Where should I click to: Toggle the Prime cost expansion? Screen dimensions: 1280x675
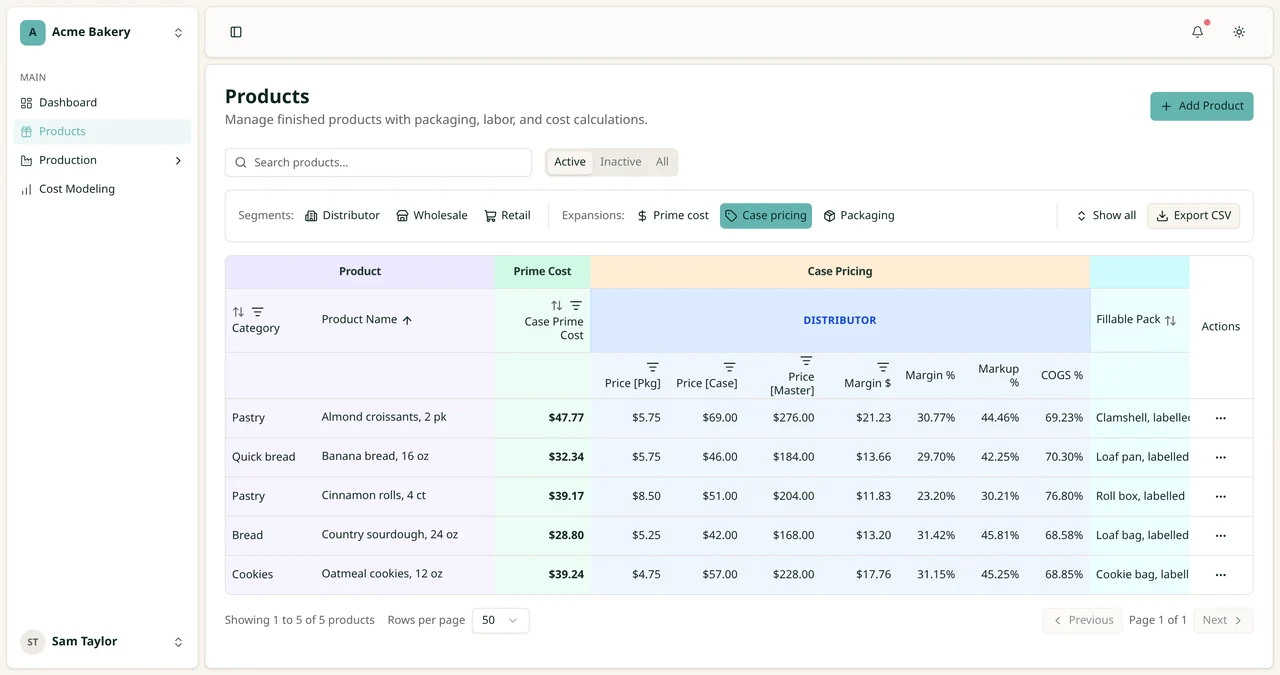pos(673,215)
